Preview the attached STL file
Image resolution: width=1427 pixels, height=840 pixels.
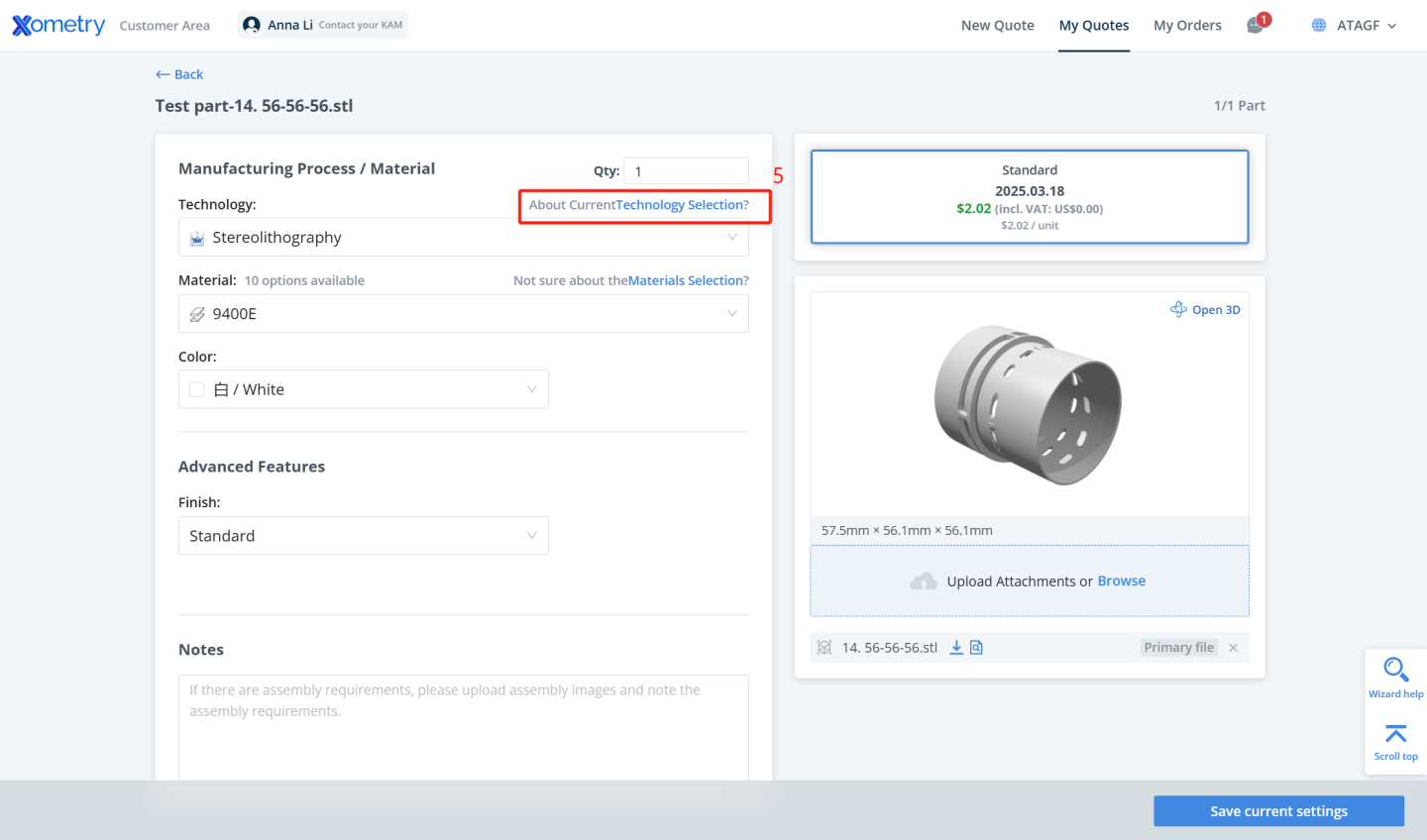tap(976, 647)
